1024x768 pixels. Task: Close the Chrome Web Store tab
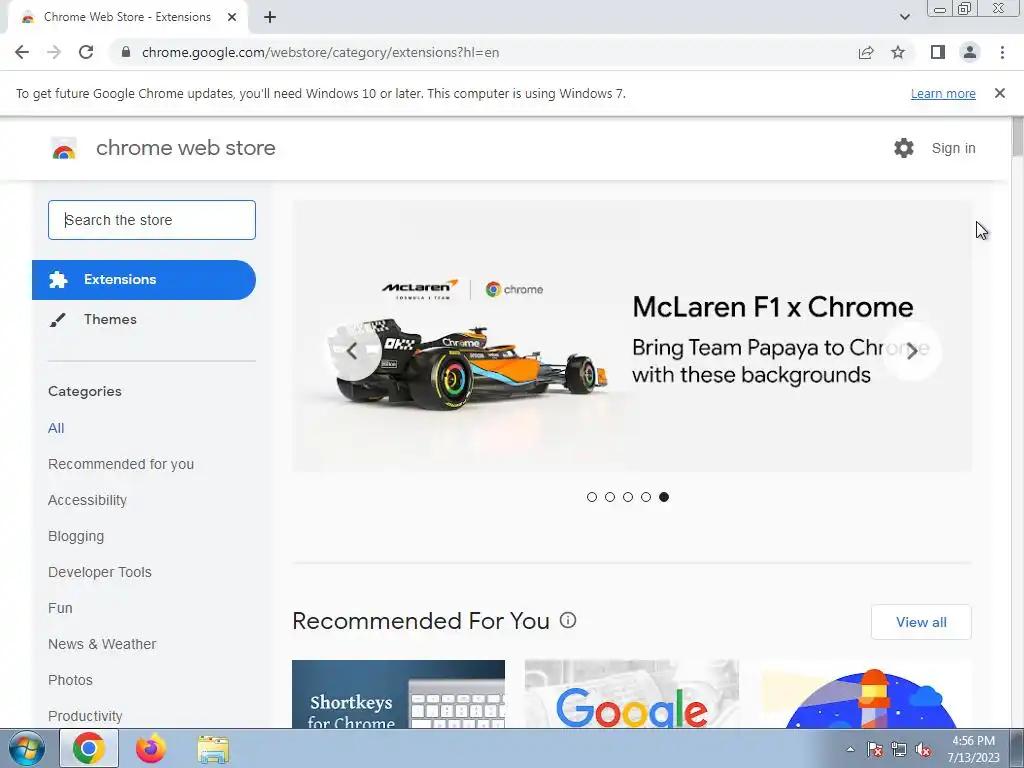pyautogui.click(x=232, y=17)
